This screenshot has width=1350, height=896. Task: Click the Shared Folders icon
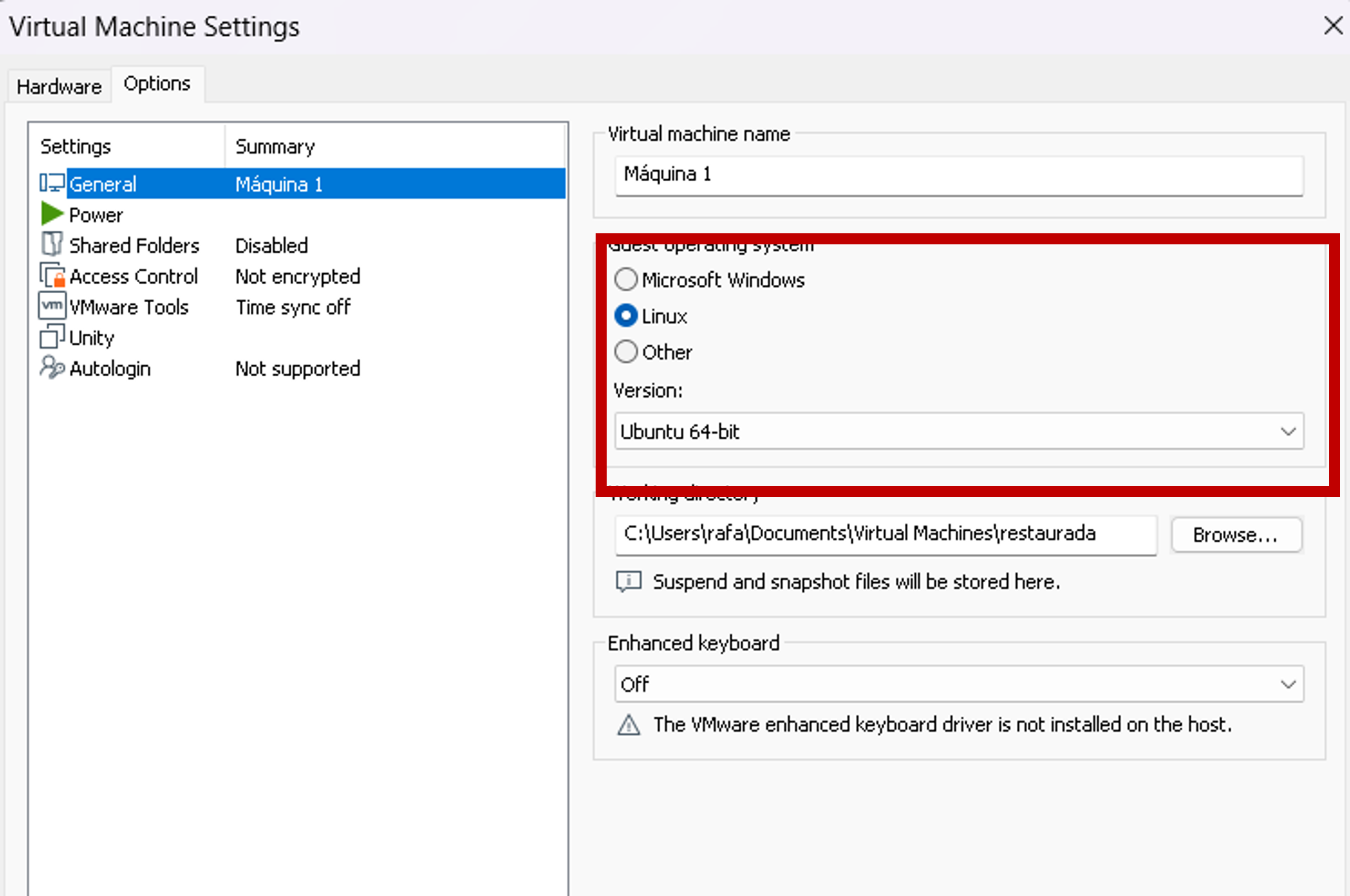[52, 244]
